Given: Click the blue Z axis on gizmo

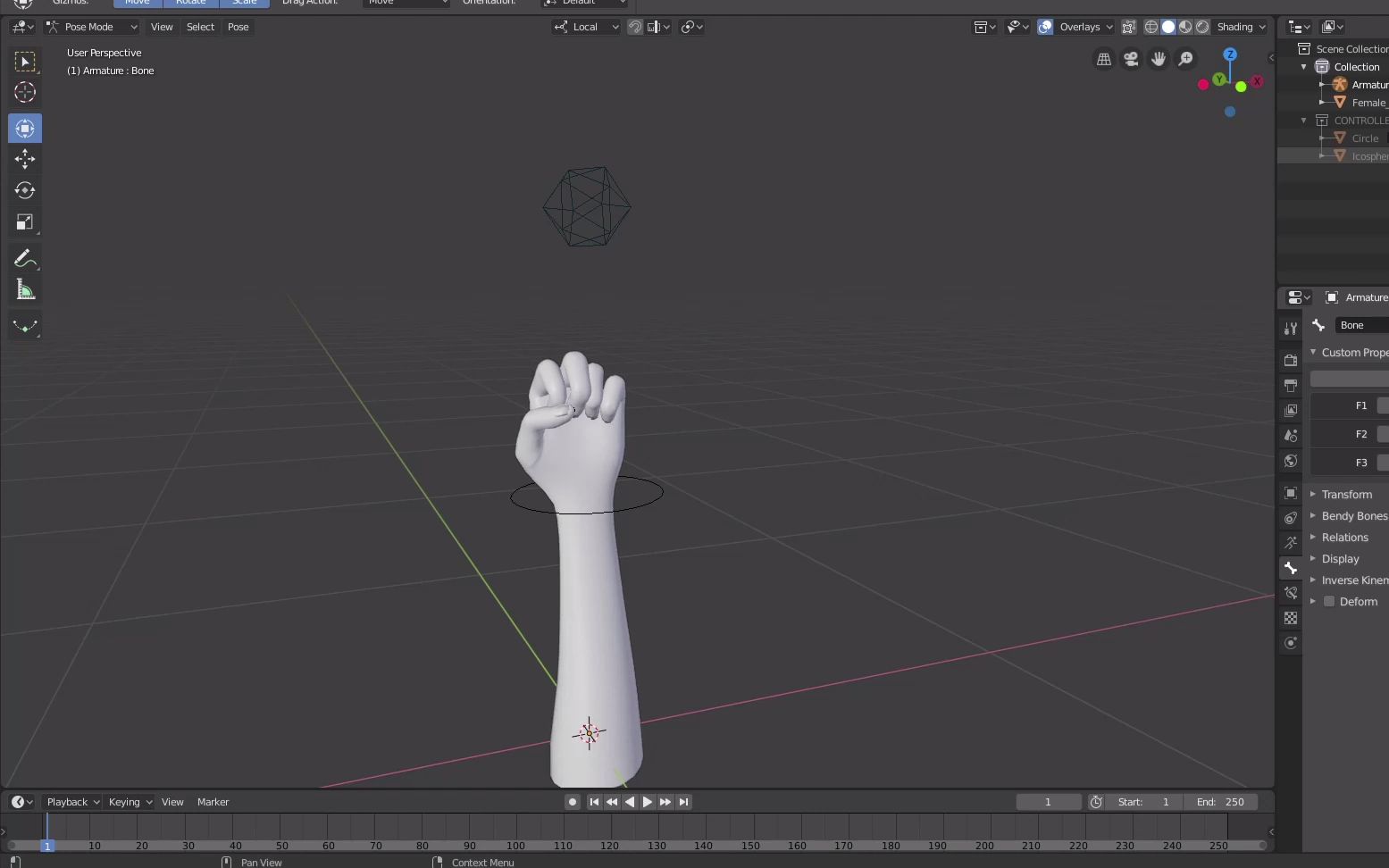Looking at the screenshot, I should tap(1230, 54).
